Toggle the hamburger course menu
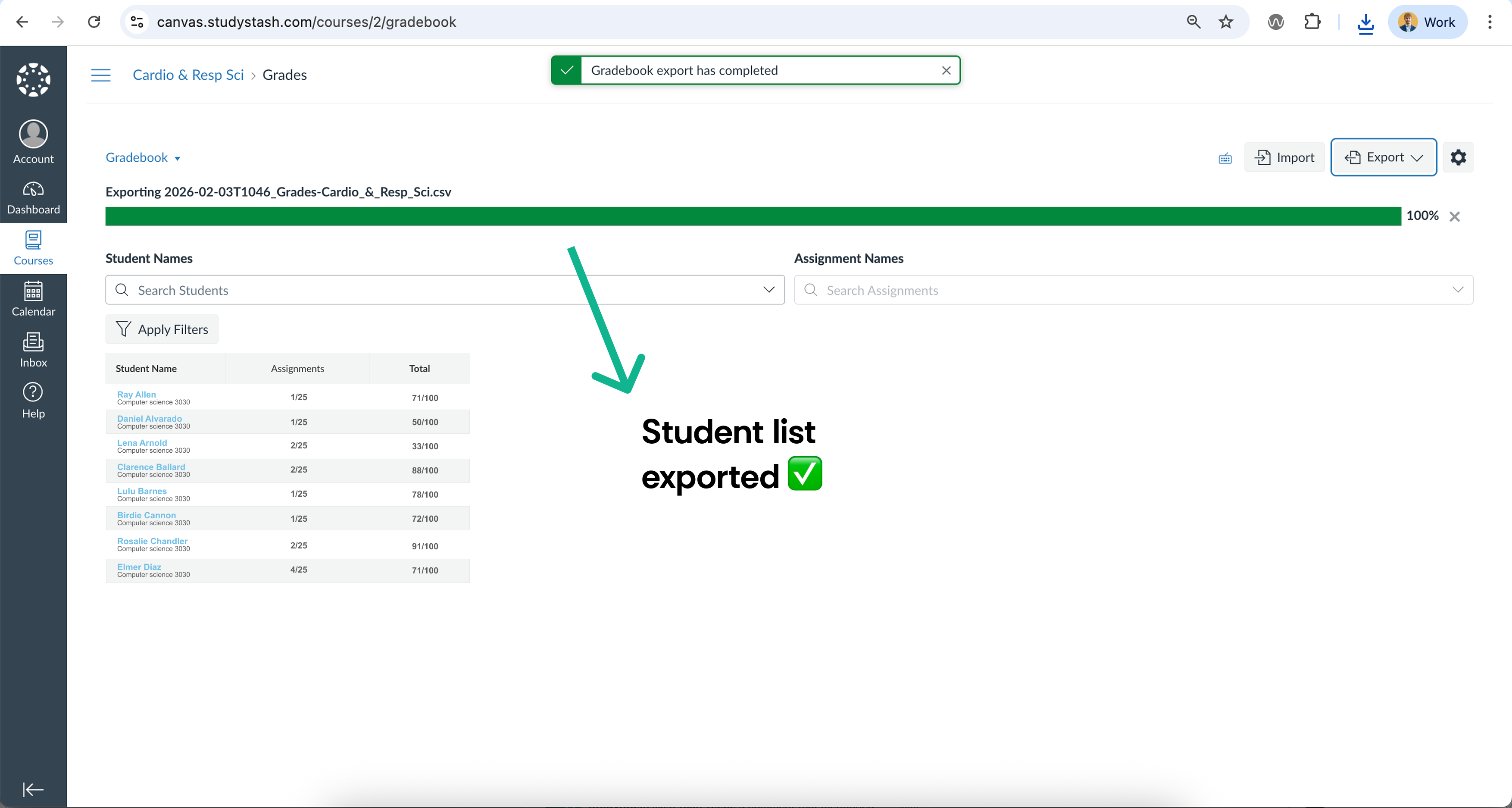 101,75
